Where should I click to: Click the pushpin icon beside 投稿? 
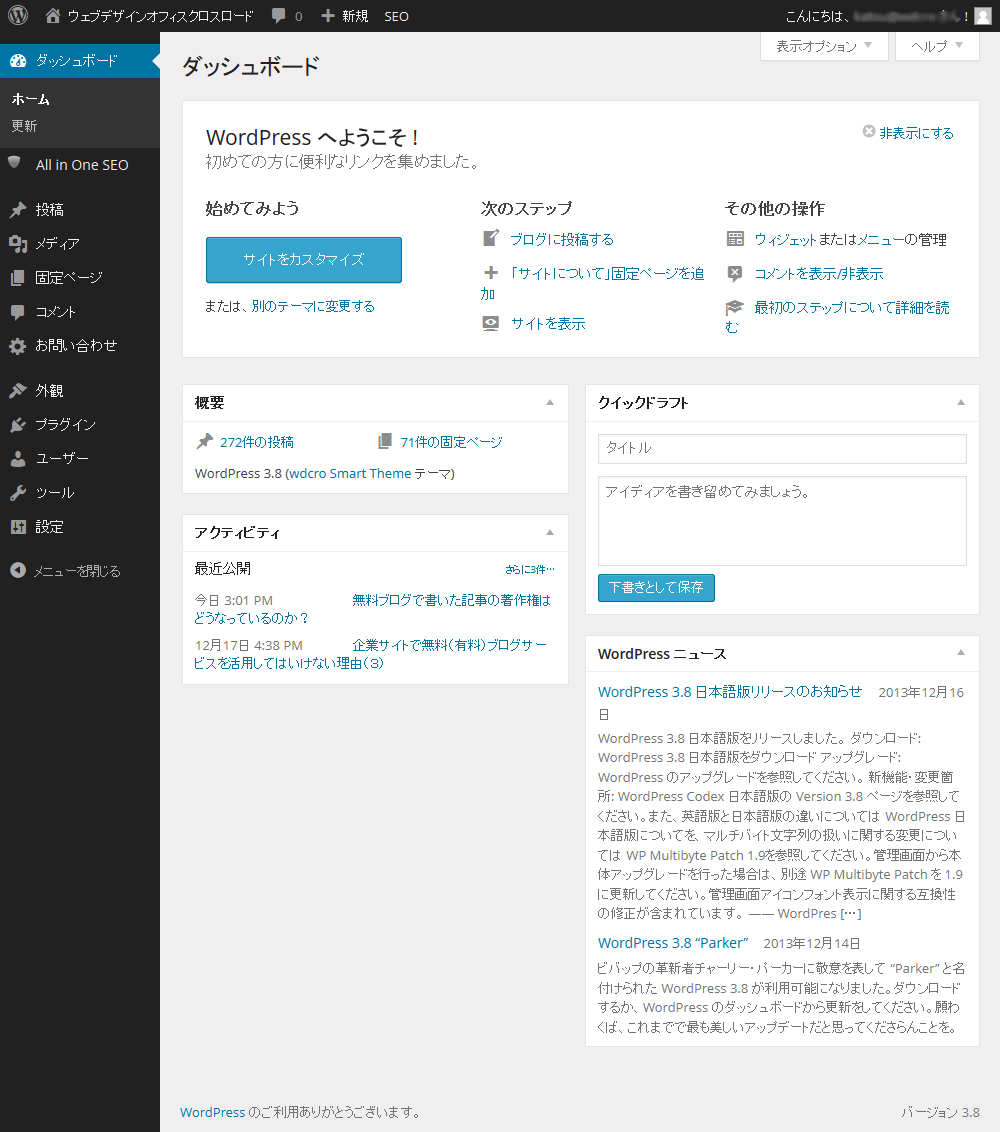tap(18, 209)
